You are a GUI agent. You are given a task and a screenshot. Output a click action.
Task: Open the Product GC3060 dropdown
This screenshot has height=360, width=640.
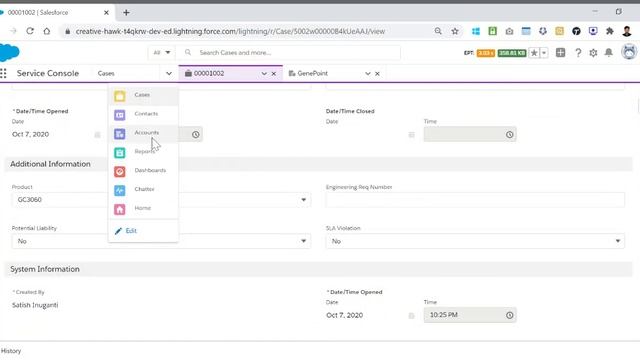(161, 200)
